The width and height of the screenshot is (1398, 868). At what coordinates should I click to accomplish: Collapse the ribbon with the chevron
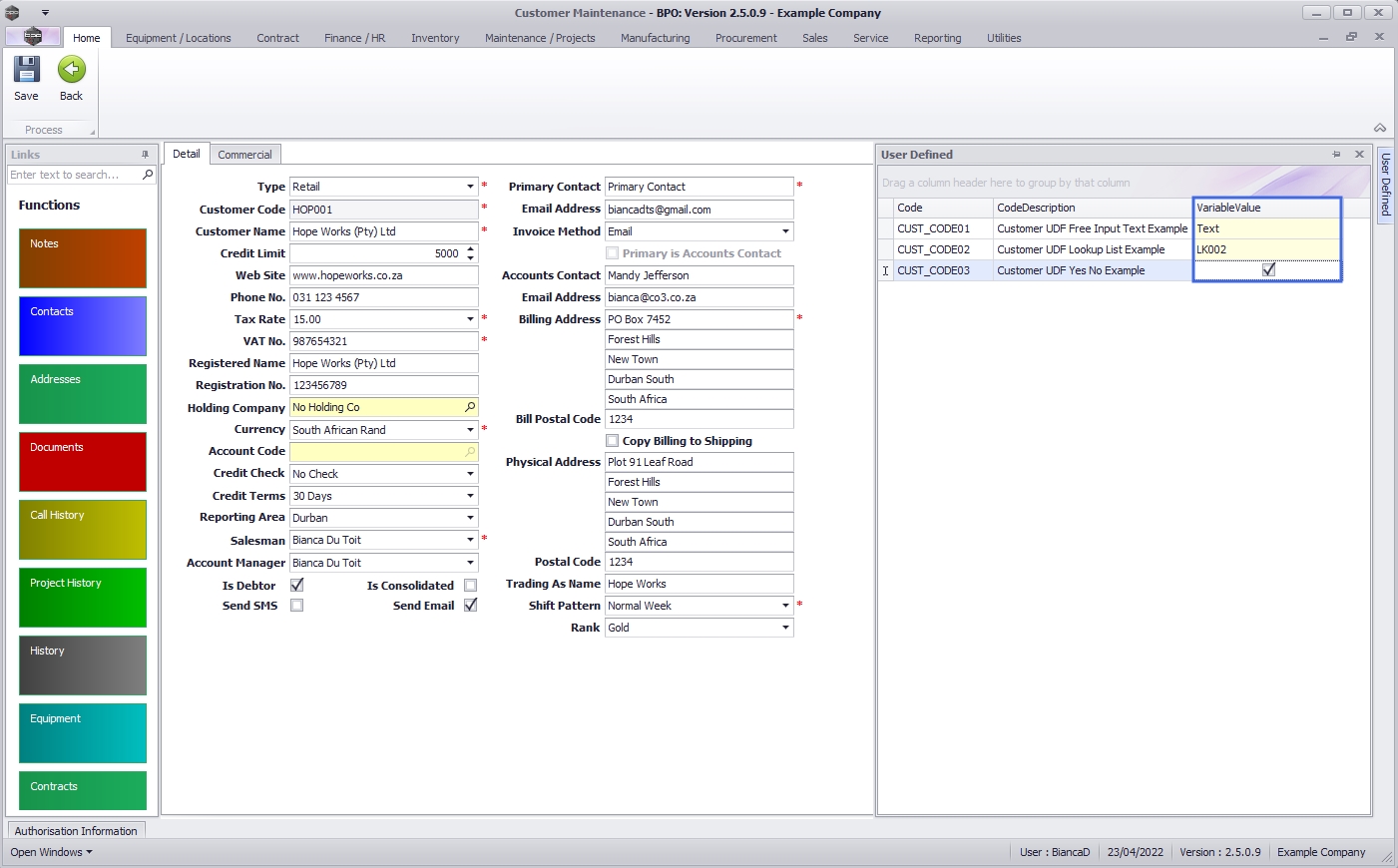[x=1379, y=129]
